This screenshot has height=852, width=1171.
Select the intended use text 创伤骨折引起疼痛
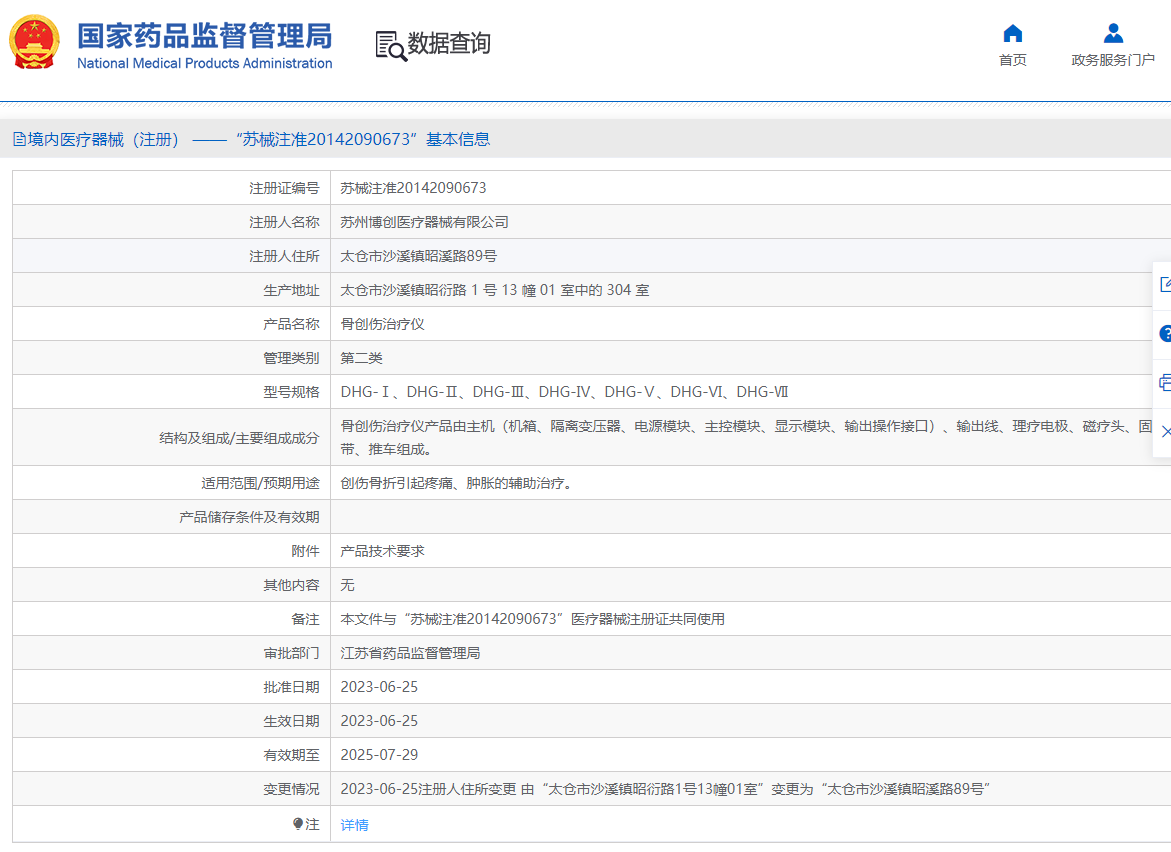[x=457, y=483]
